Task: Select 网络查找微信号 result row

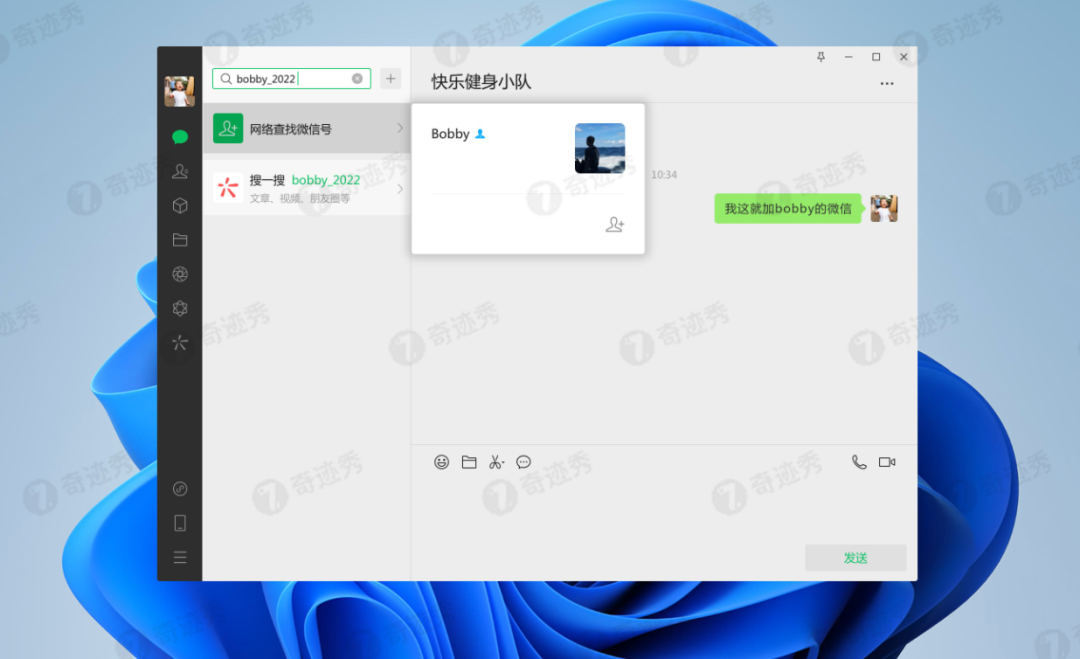Action: click(307, 128)
